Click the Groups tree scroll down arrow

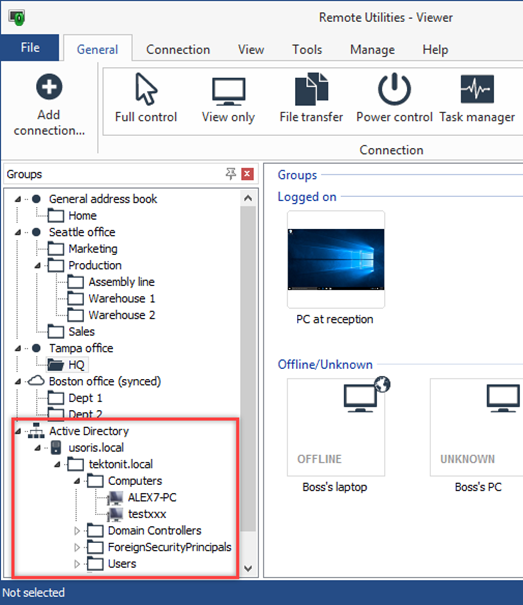[x=248, y=568]
